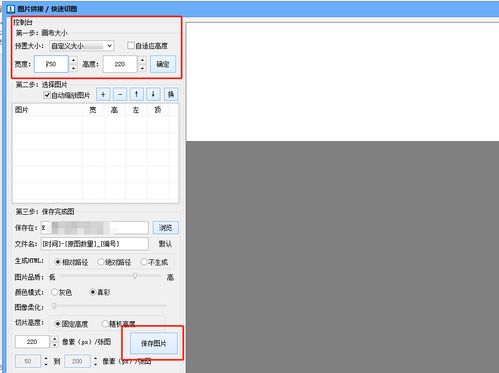This screenshot has width=499, height=373.
Task: Click the 保存在 save path field
Action: tap(95, 228)
